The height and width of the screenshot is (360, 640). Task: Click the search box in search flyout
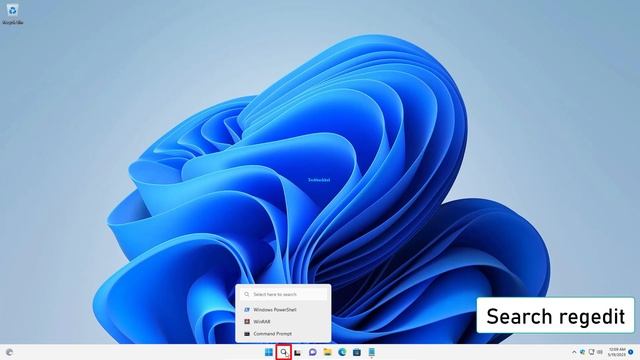(283, 294)
